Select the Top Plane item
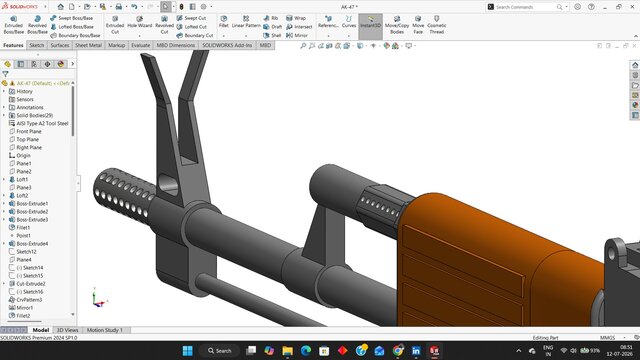This screenshot has width=640, height=360. (27, 140)
